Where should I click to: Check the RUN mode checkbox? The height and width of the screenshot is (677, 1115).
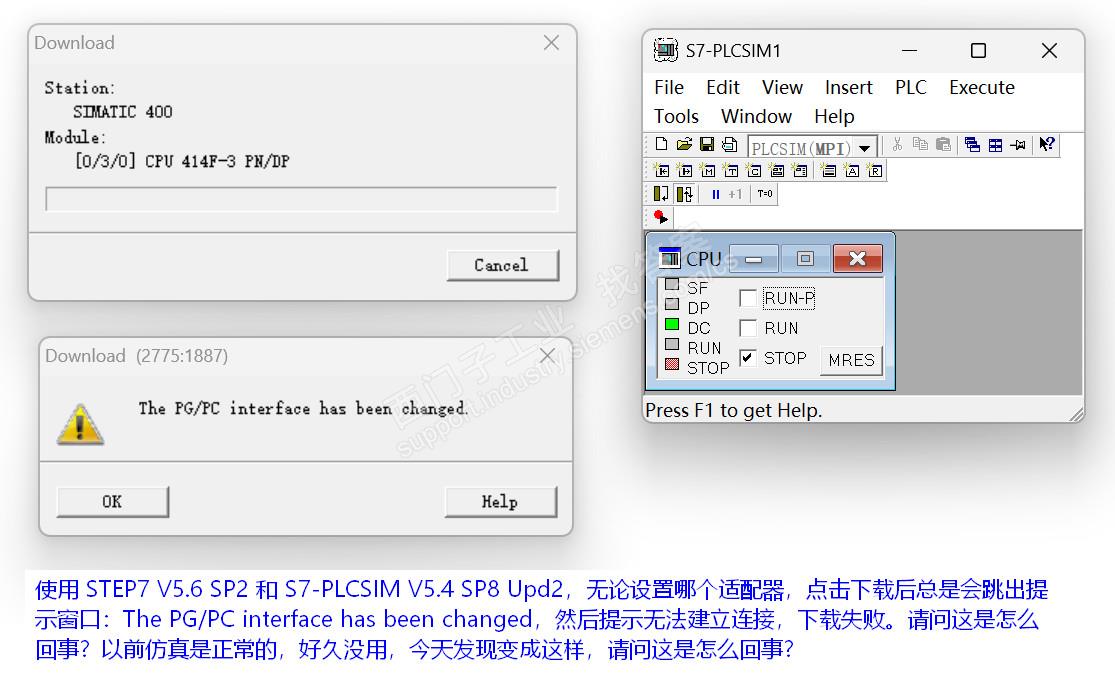(x=747, y=328)
